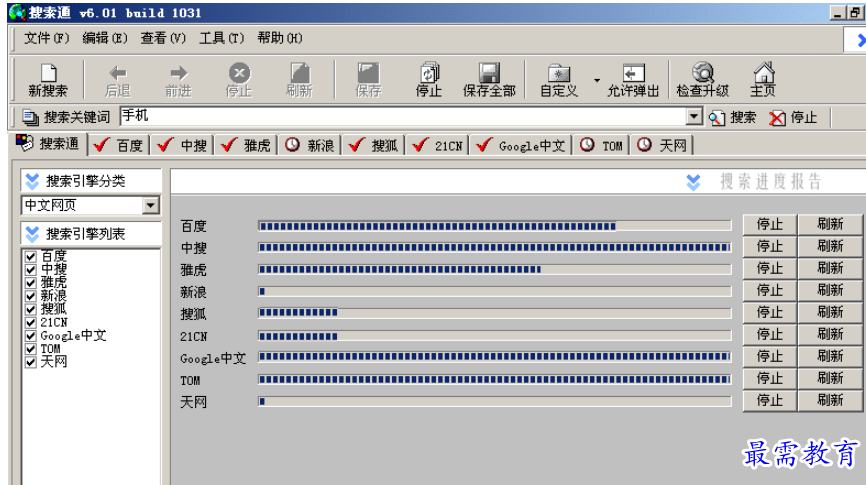Open the 工具(T) menu
The image size is (866, 485).
coord(221,38)
